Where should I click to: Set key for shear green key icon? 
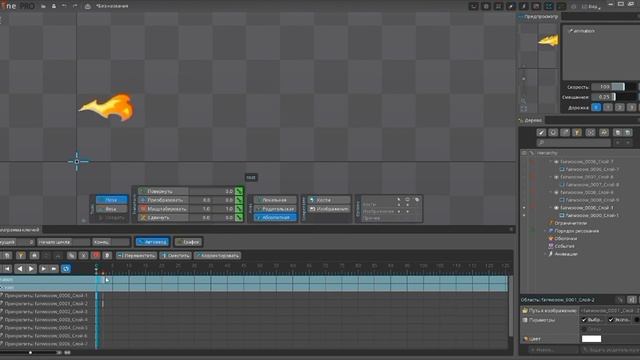239,218
